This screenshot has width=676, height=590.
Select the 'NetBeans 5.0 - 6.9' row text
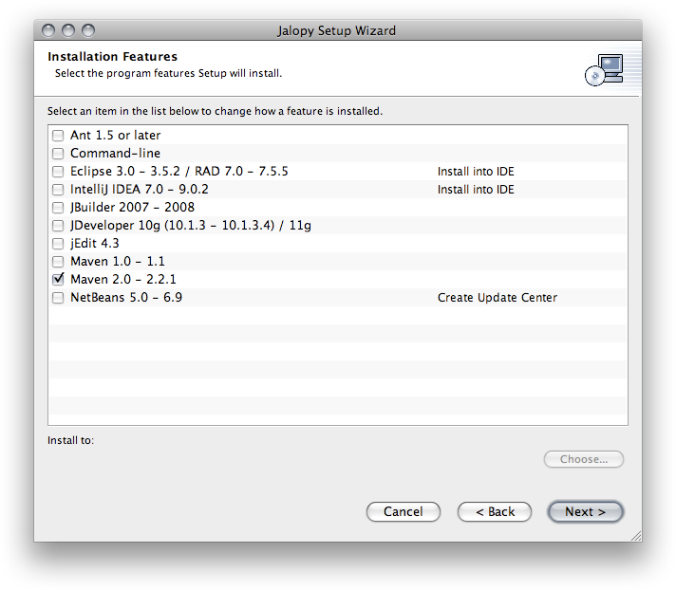[126, 298]
